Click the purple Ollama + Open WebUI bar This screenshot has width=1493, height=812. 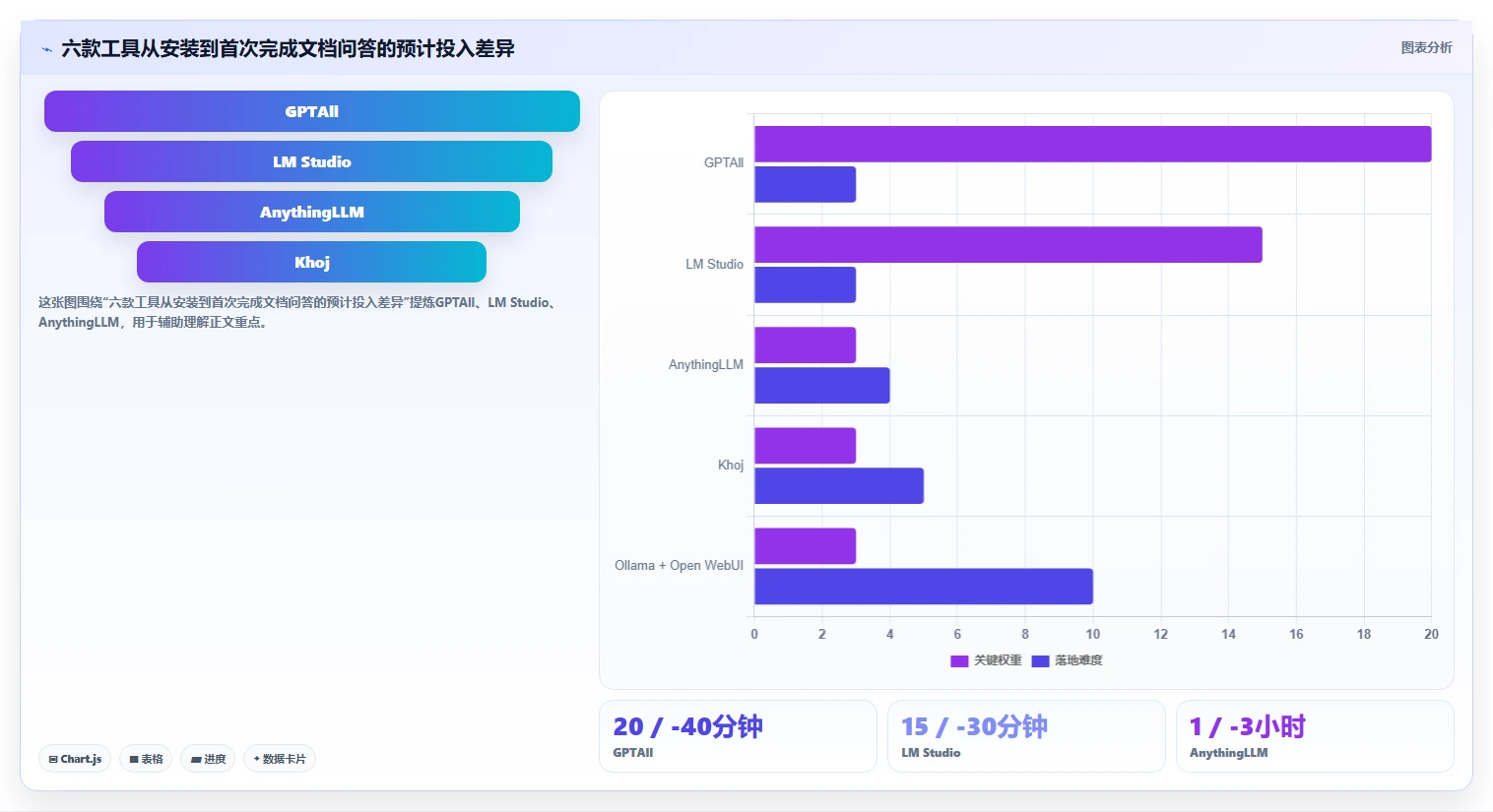point(805,545)
